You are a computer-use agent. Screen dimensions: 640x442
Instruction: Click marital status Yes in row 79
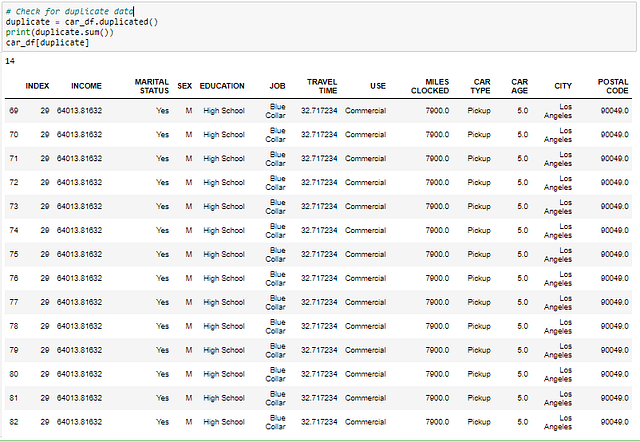[x=162, y=350]
